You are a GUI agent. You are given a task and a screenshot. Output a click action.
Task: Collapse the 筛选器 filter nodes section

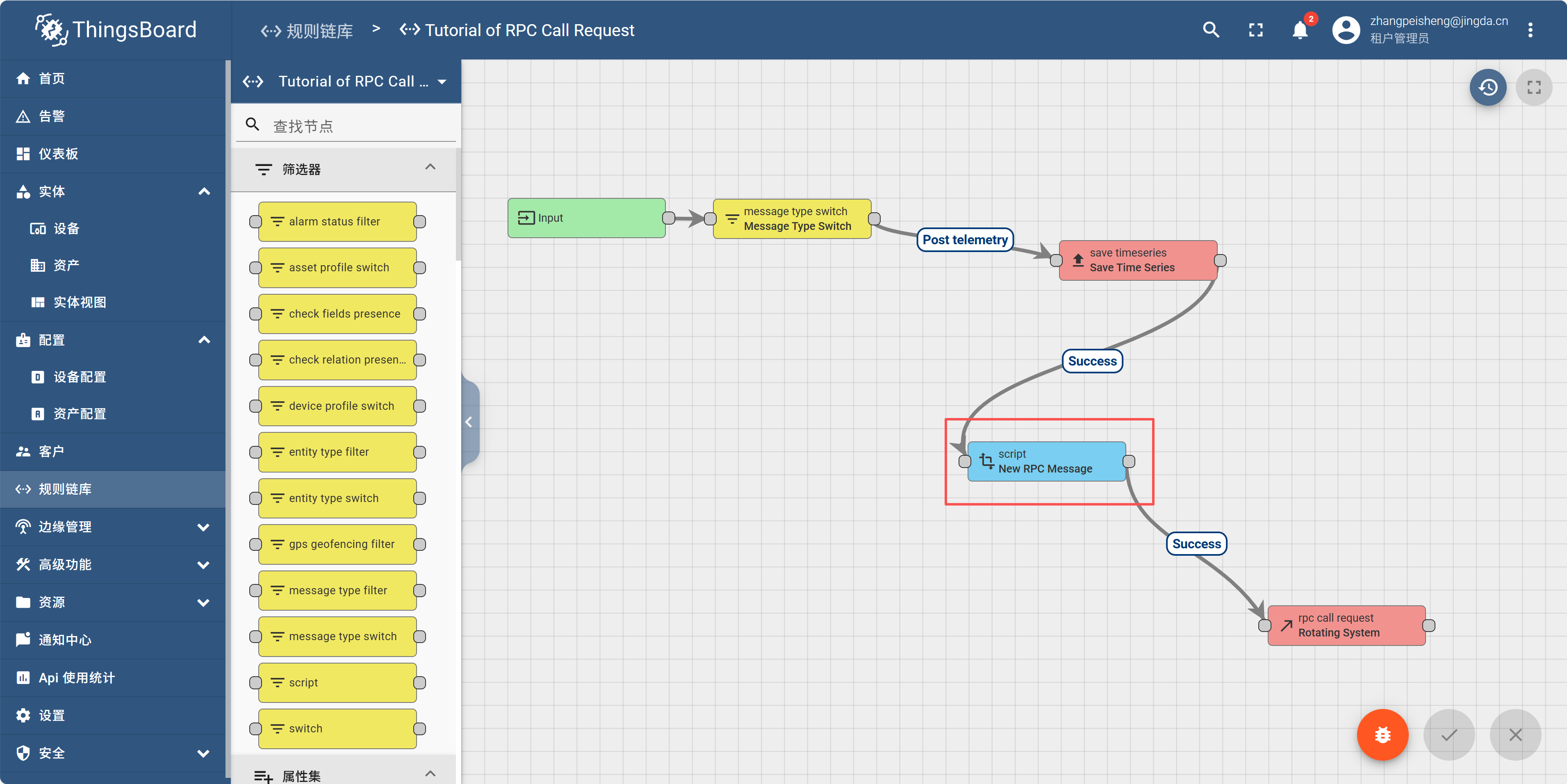pos(430,167)
